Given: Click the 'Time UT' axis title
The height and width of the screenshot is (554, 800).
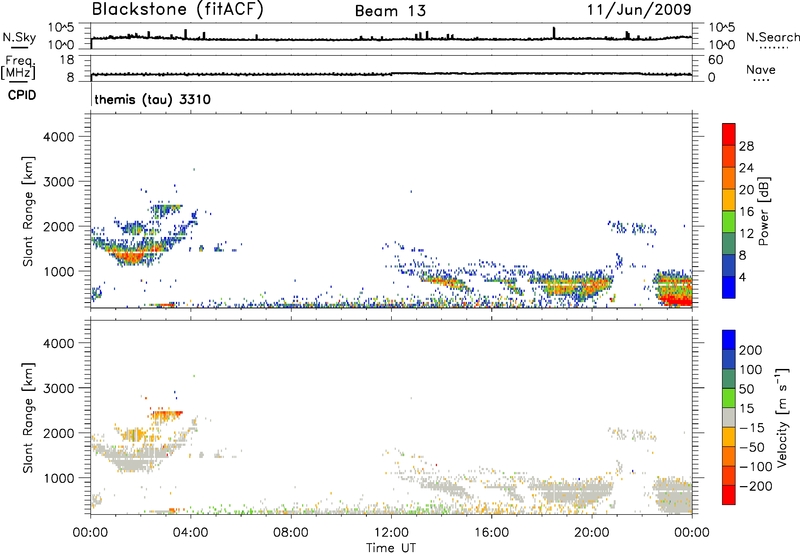Looking at the screenshot, I should (x=391, y=548).
